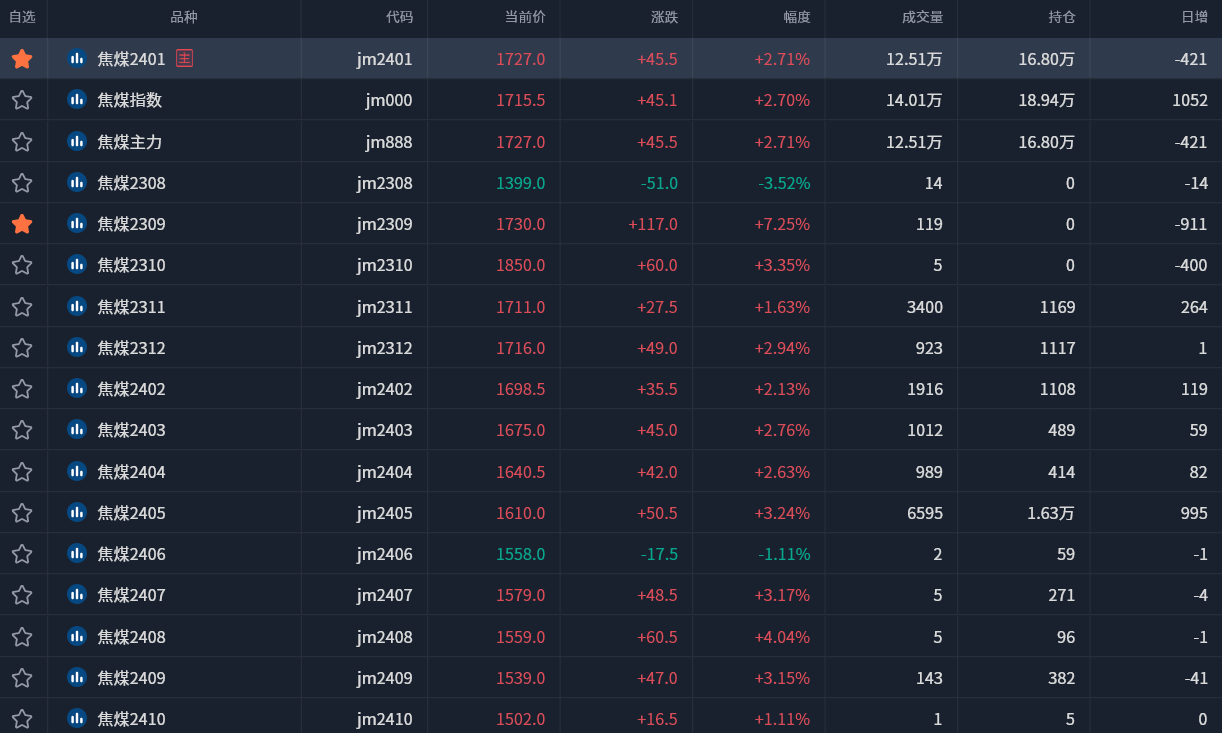Open chart icon for 焦煤2308
The width and height of the screenshot is (1222, 733).
[77, 182]
